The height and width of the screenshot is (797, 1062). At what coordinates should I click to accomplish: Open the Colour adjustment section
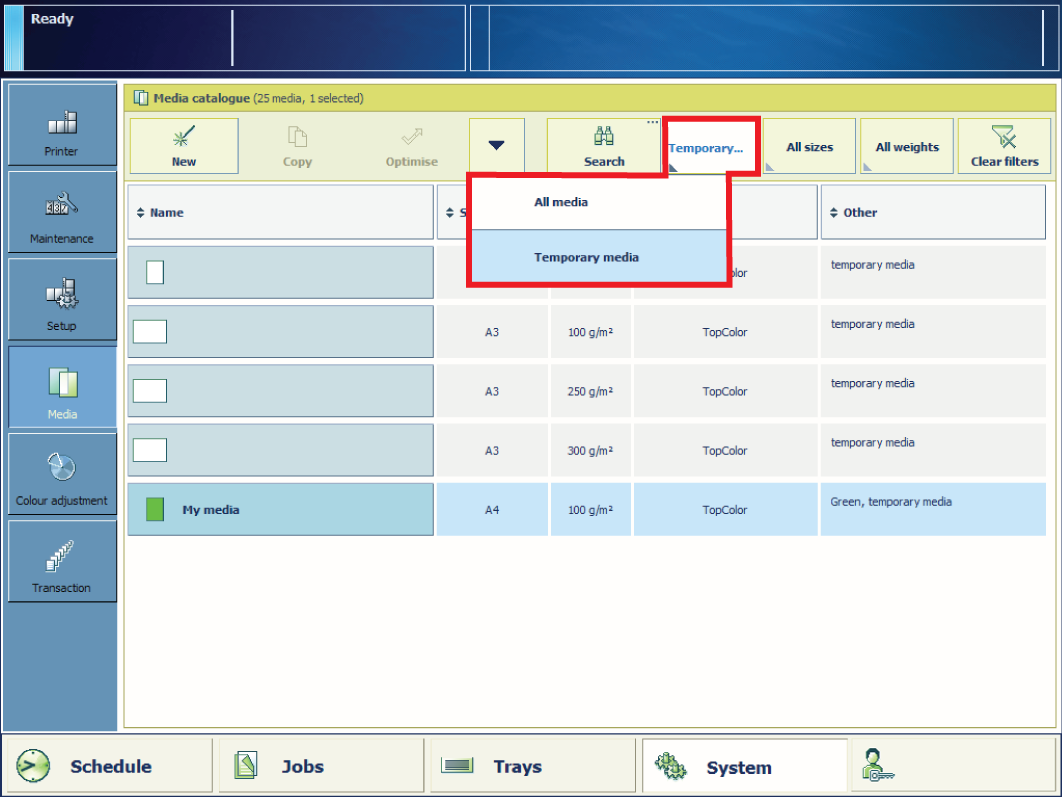tap(61, 476)
